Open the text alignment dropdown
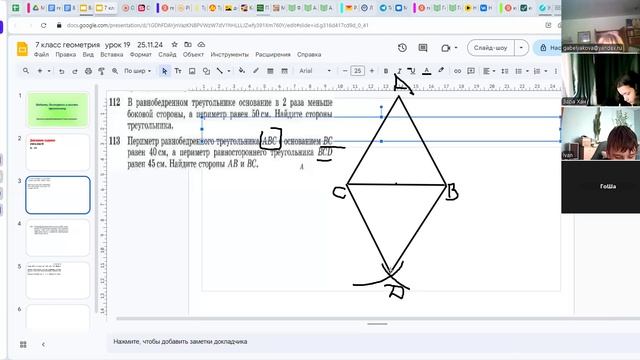This screenshot has width=640, height=360. (x=489, y=71)
